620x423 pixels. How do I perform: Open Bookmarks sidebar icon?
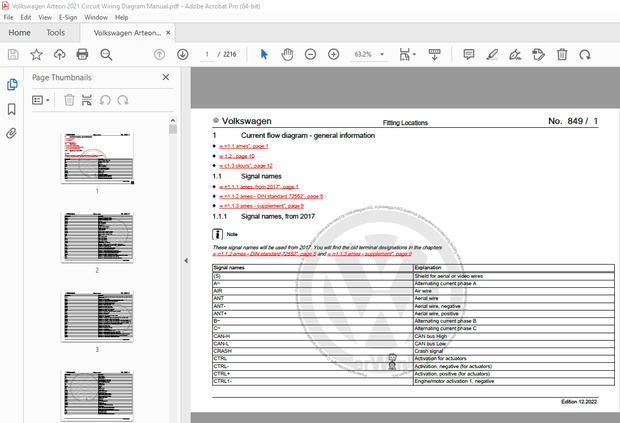(x=11, y=109)
